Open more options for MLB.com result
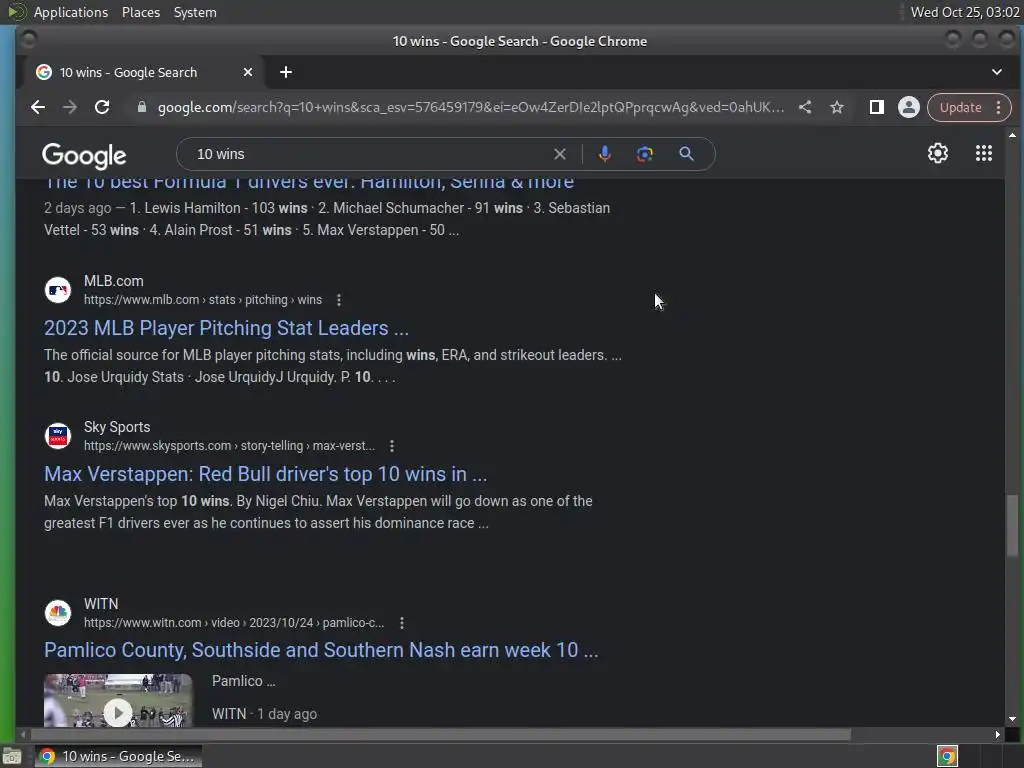 pyautogui.click(x=338, y=300)
